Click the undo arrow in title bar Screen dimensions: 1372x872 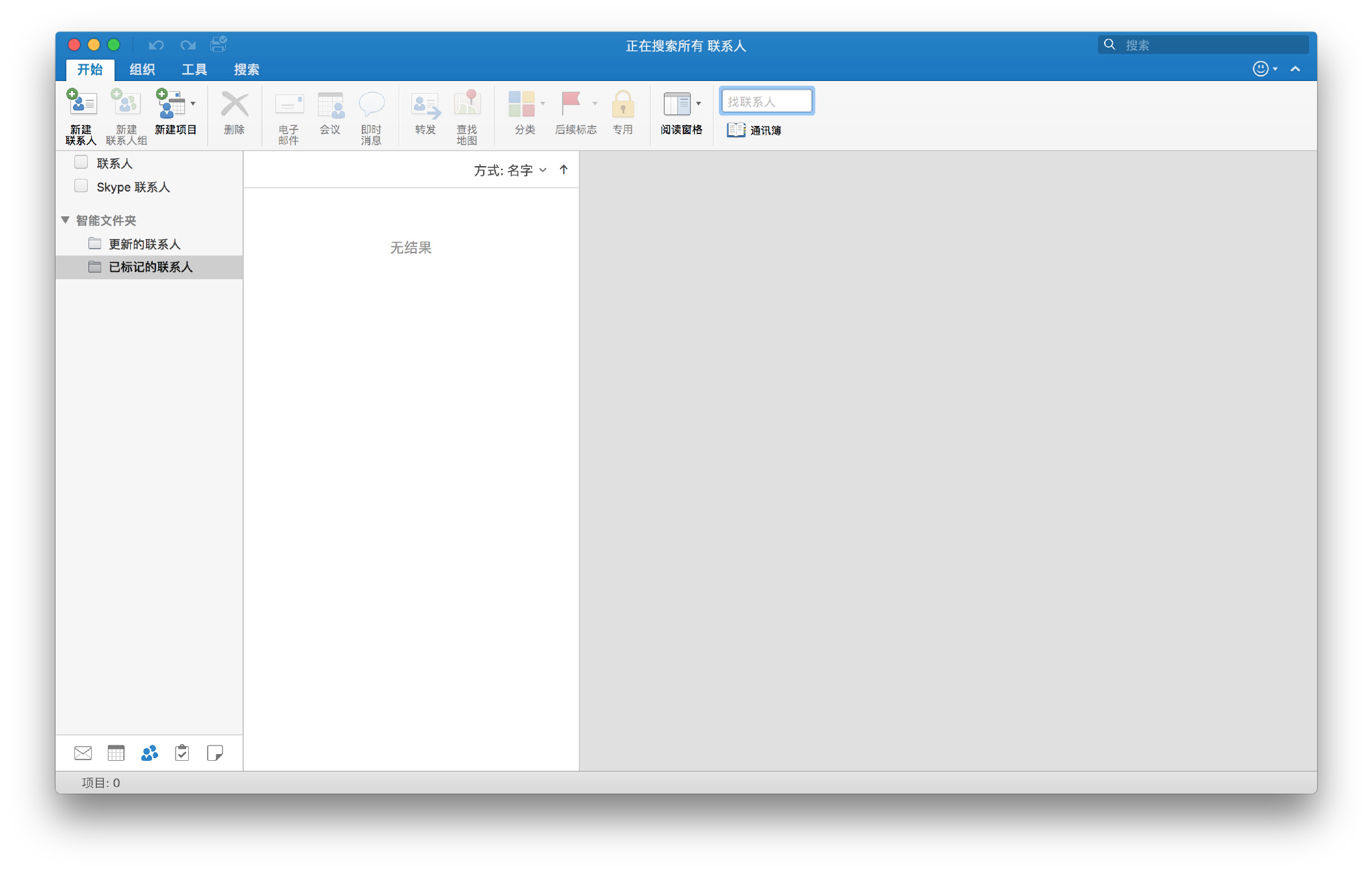pos(156,45)
